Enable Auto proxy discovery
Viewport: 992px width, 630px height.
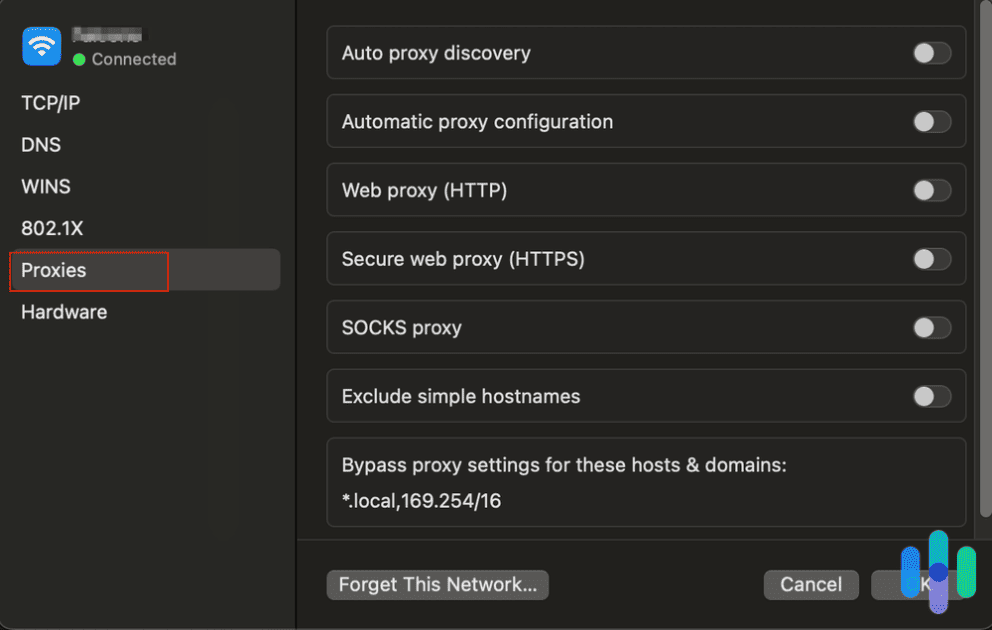tap(931, 53)
